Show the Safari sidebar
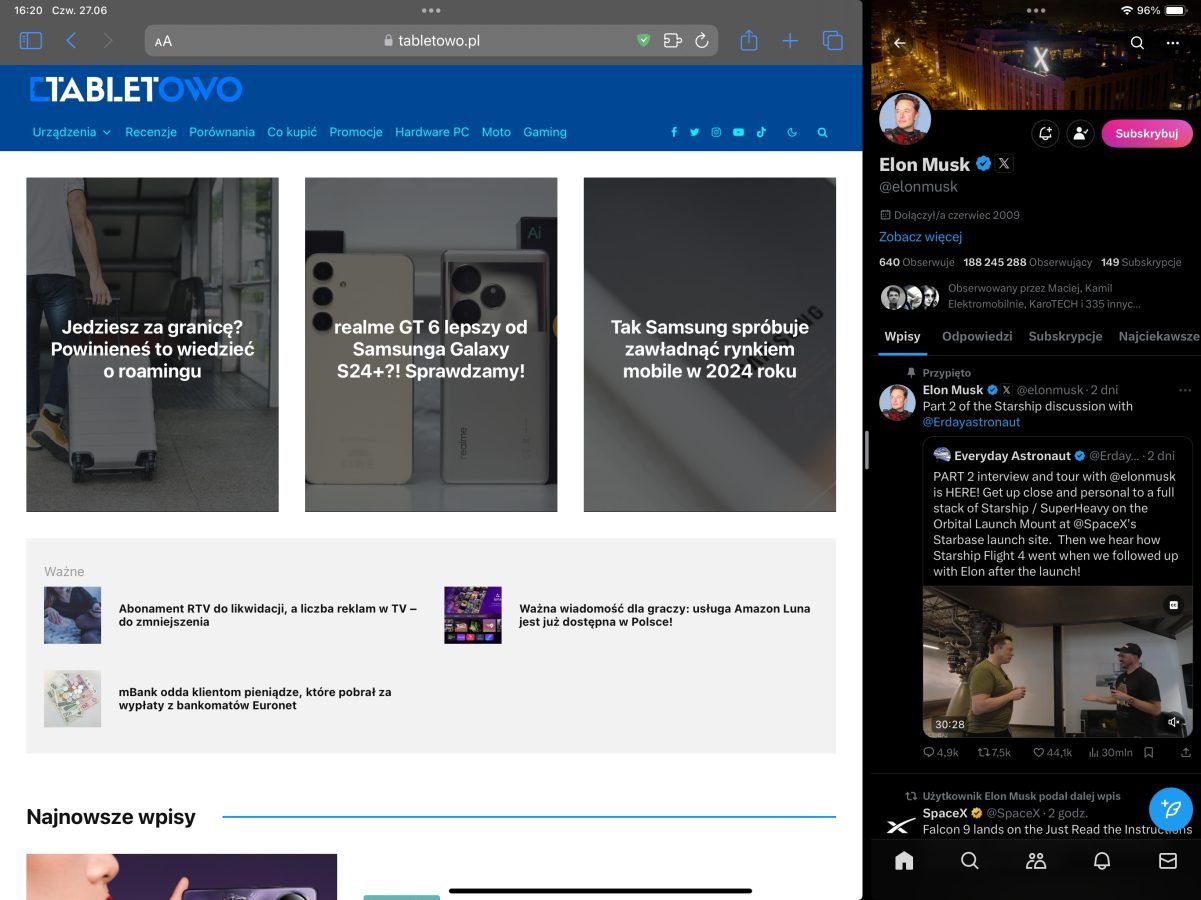 point(31,41)
